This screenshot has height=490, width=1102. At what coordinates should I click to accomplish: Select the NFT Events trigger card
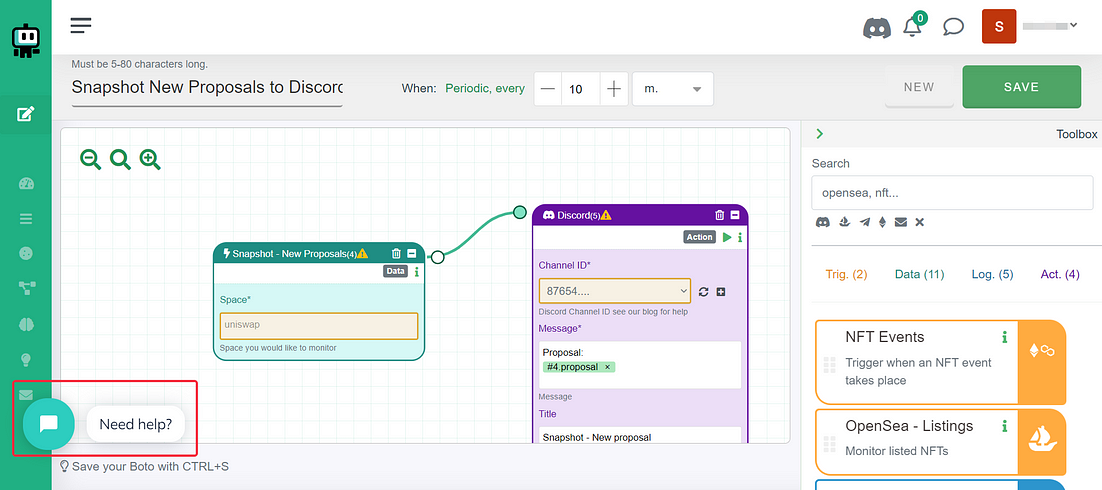click(x=940, y=363)
